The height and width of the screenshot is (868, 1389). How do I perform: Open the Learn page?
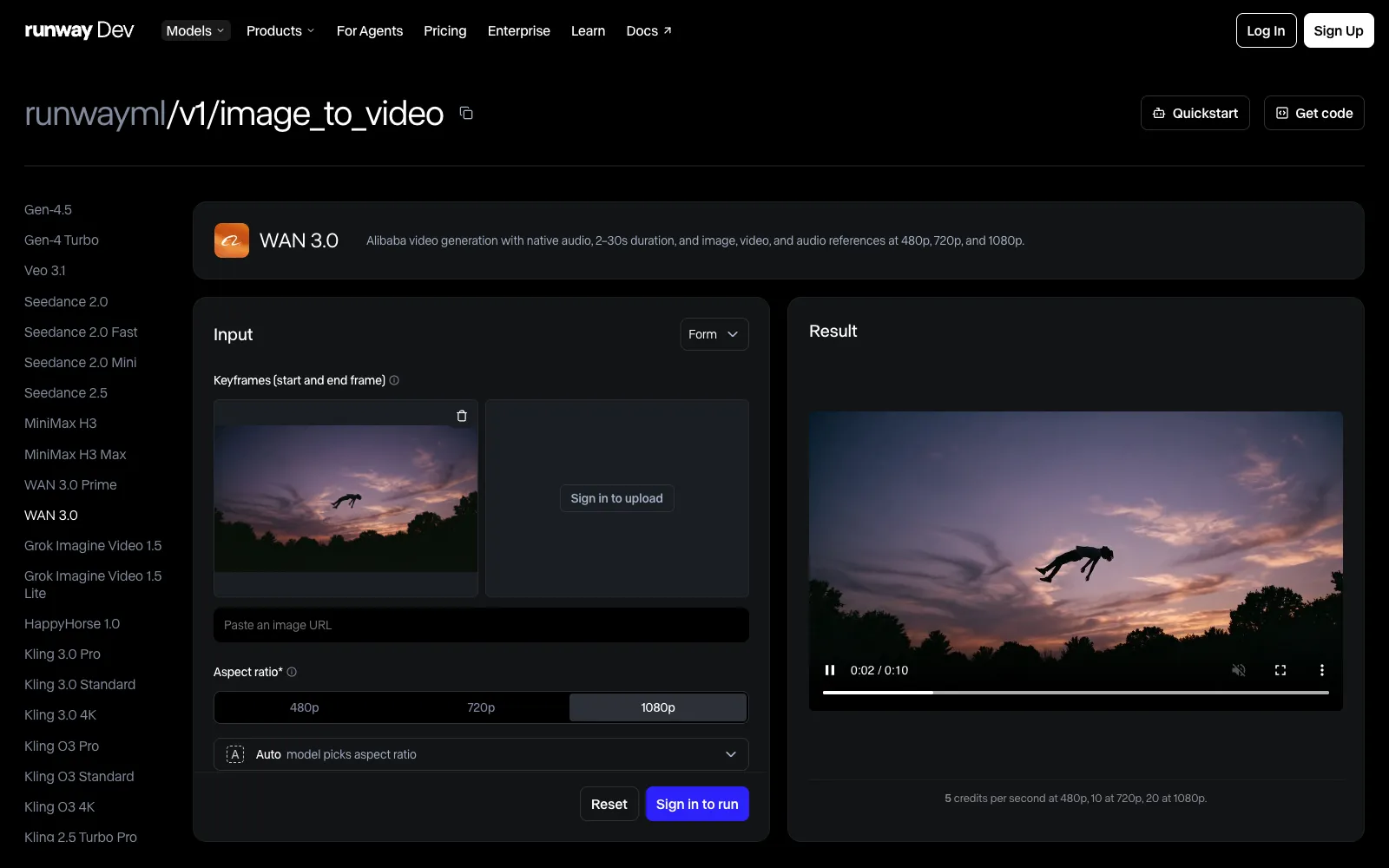[588, 30]
